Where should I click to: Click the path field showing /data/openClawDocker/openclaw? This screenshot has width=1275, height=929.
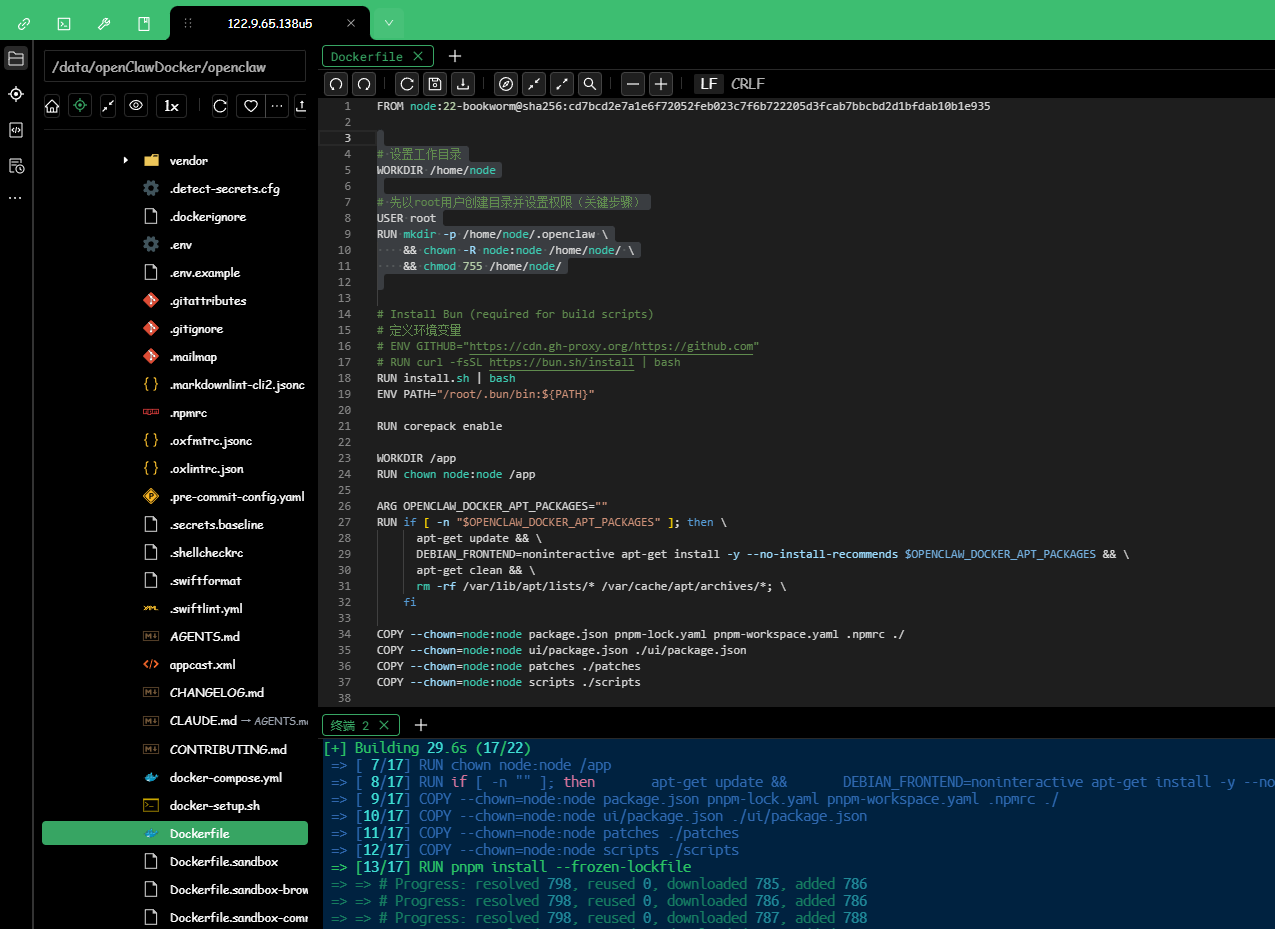(175, 66)
